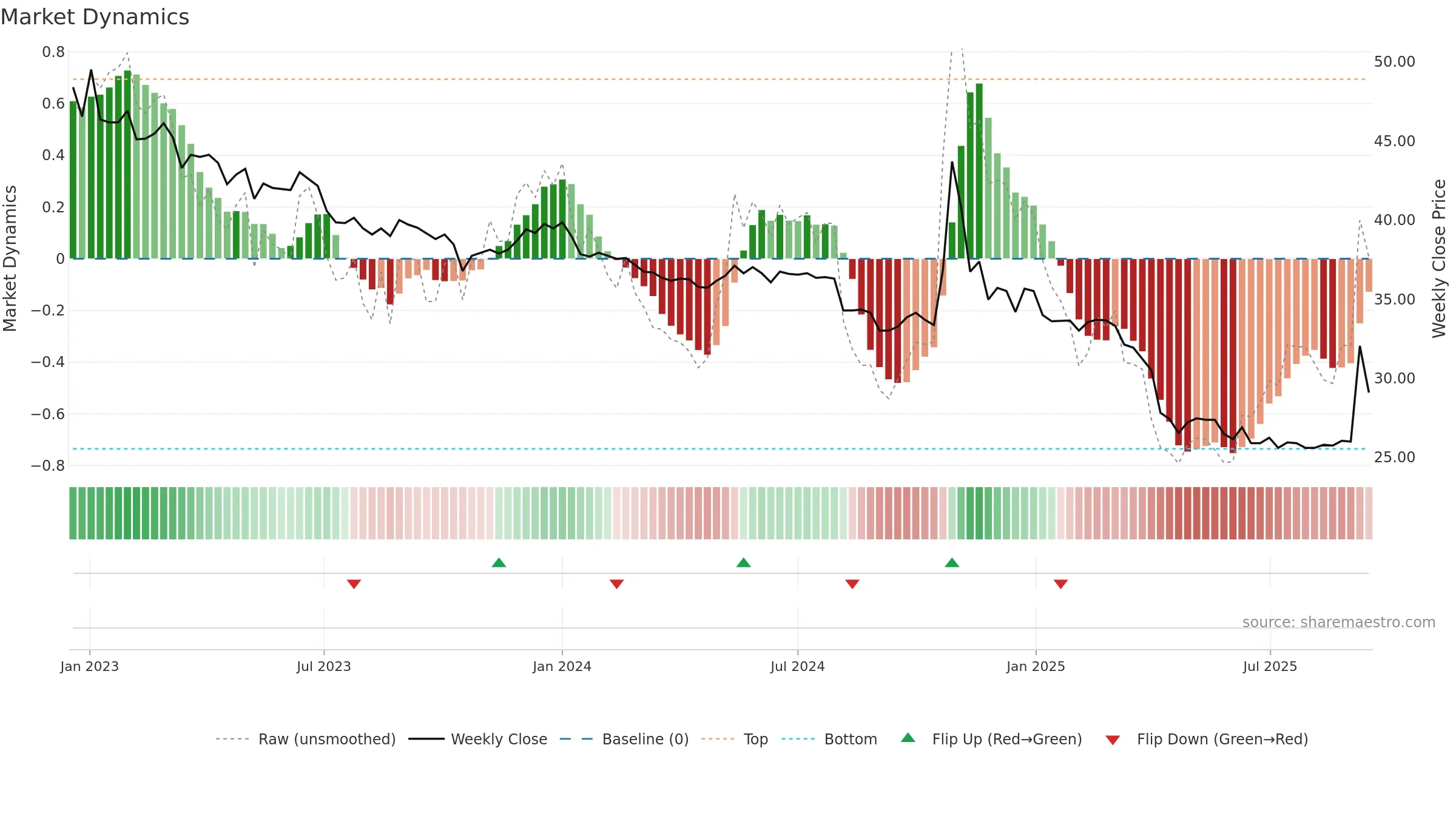
Task: Click the Market Dynamics chart title
Action: pyautogui.click(x=95, y=17)
